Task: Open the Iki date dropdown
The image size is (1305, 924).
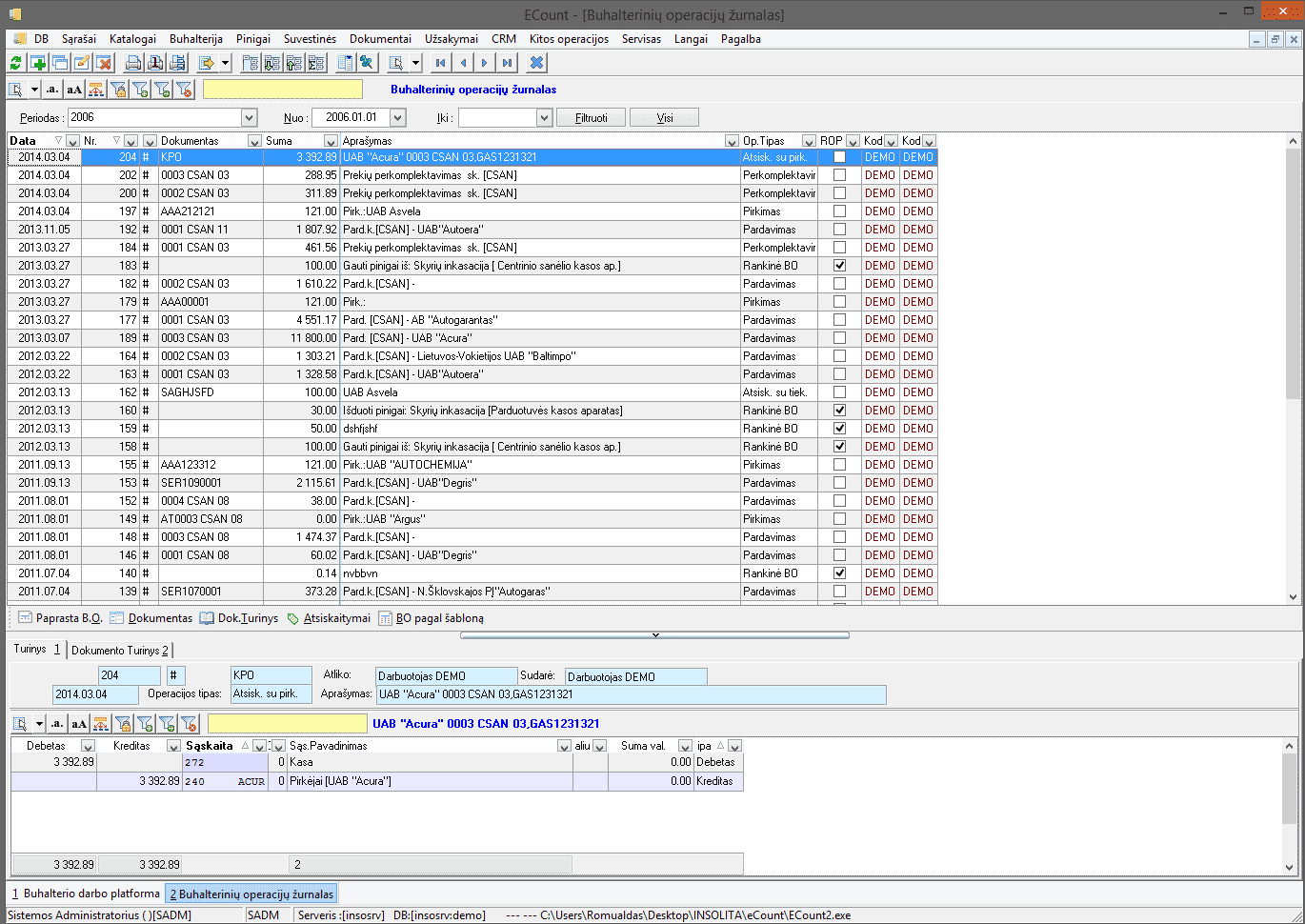Action: click(x=544, y=118)
